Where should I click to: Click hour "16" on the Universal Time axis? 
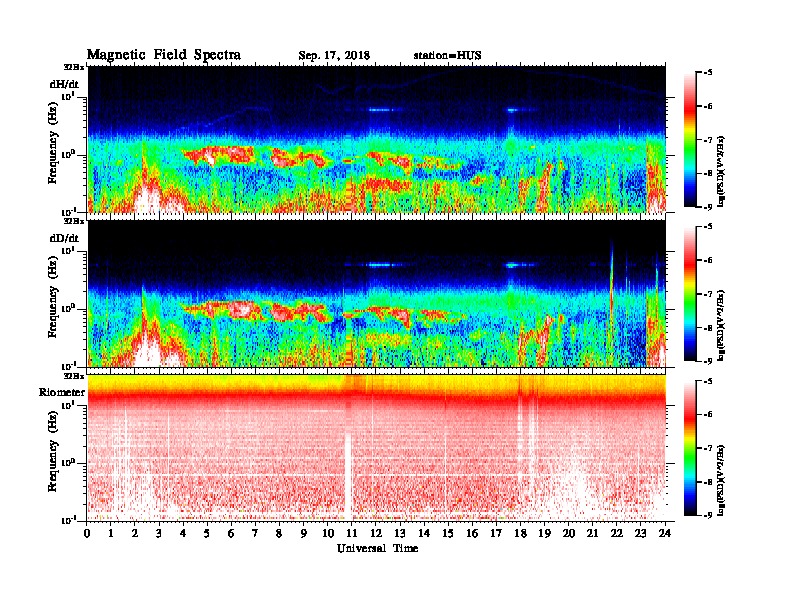click(472, 533)
